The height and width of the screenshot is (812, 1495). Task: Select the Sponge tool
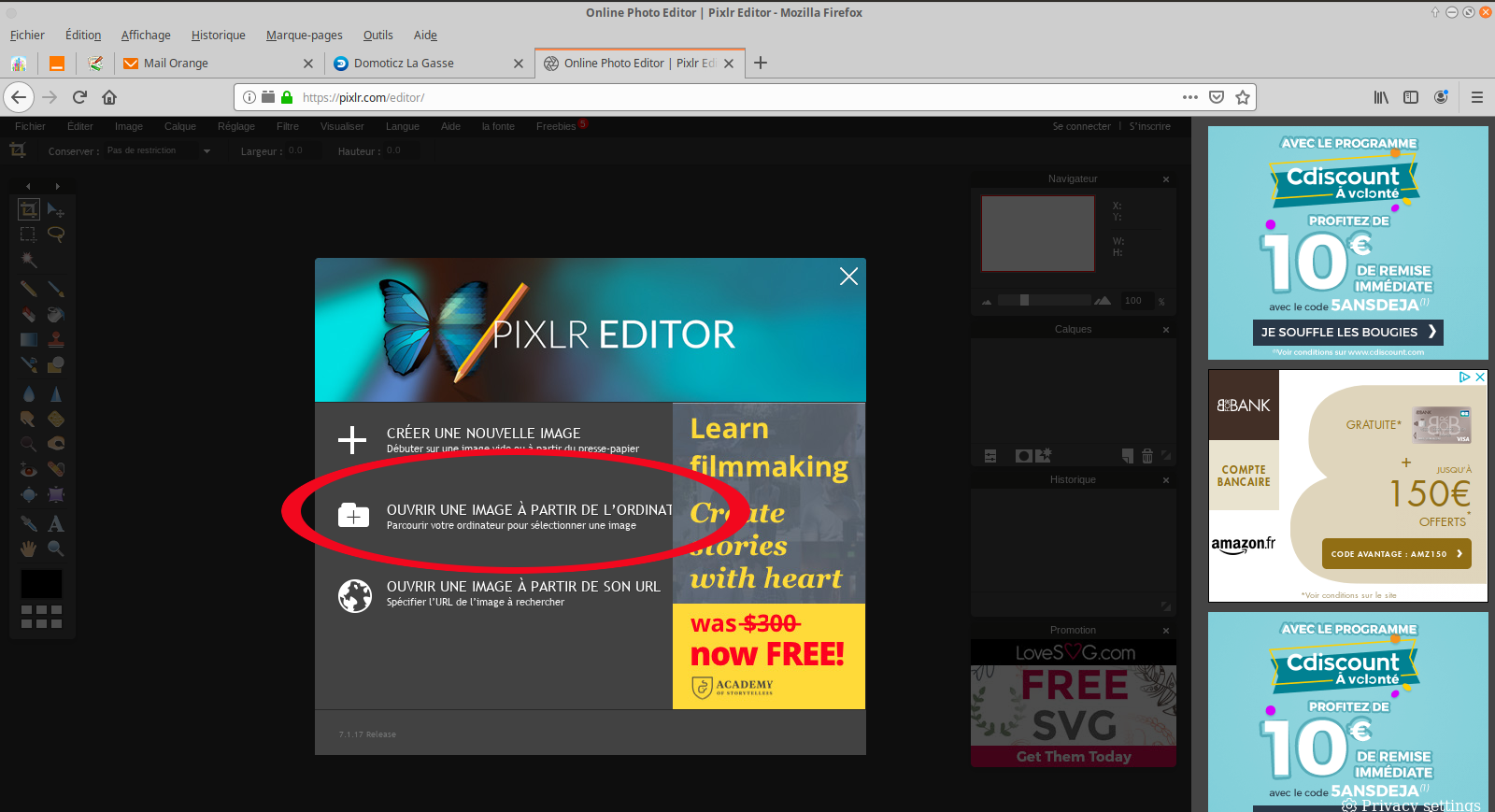[x=56, y=419]
